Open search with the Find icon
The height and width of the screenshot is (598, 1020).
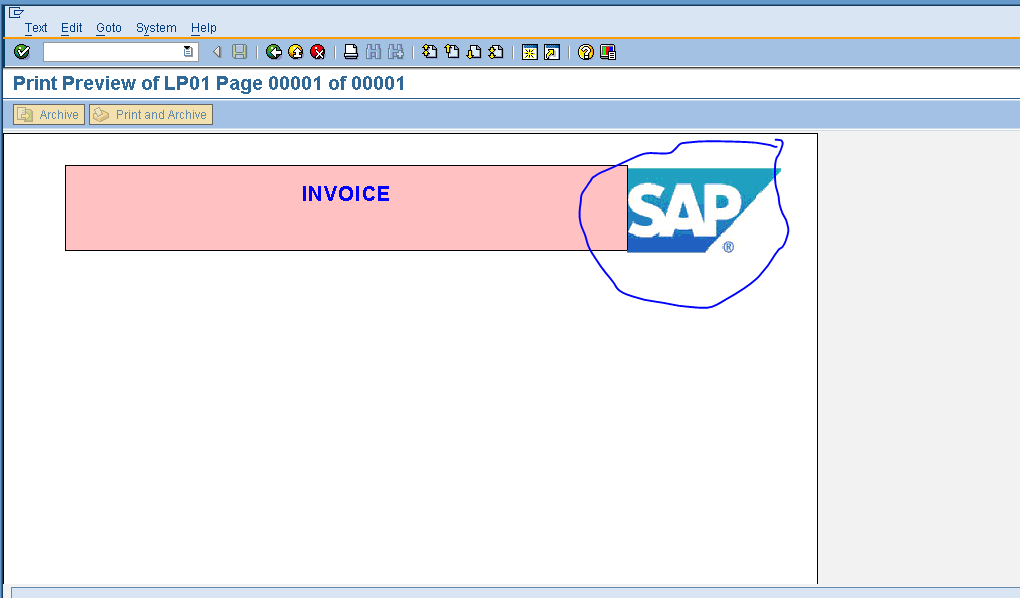pyautogui.click(x=373, y=51)
